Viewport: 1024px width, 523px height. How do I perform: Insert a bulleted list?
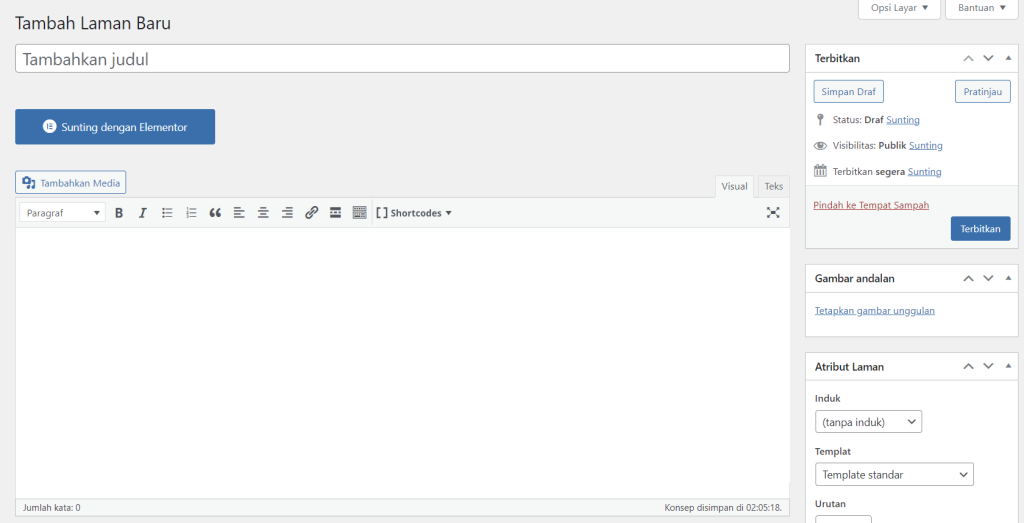click(167, 213)
